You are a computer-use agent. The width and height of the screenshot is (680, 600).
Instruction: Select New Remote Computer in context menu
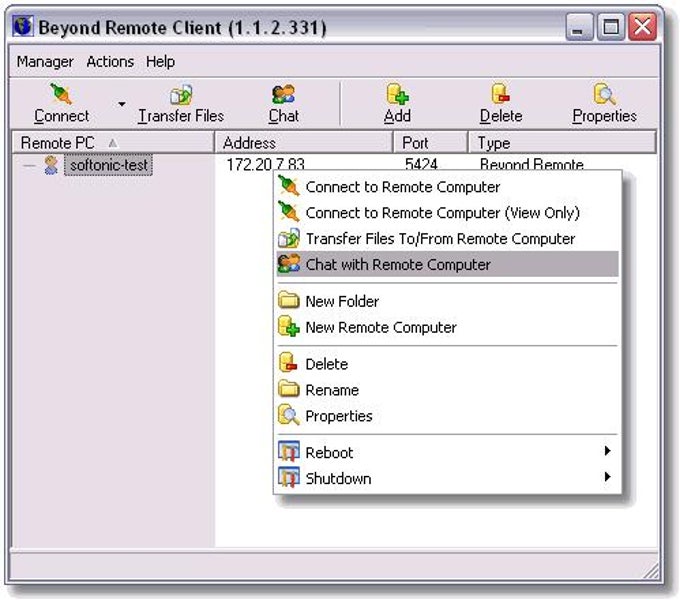(x=448, y=327)
